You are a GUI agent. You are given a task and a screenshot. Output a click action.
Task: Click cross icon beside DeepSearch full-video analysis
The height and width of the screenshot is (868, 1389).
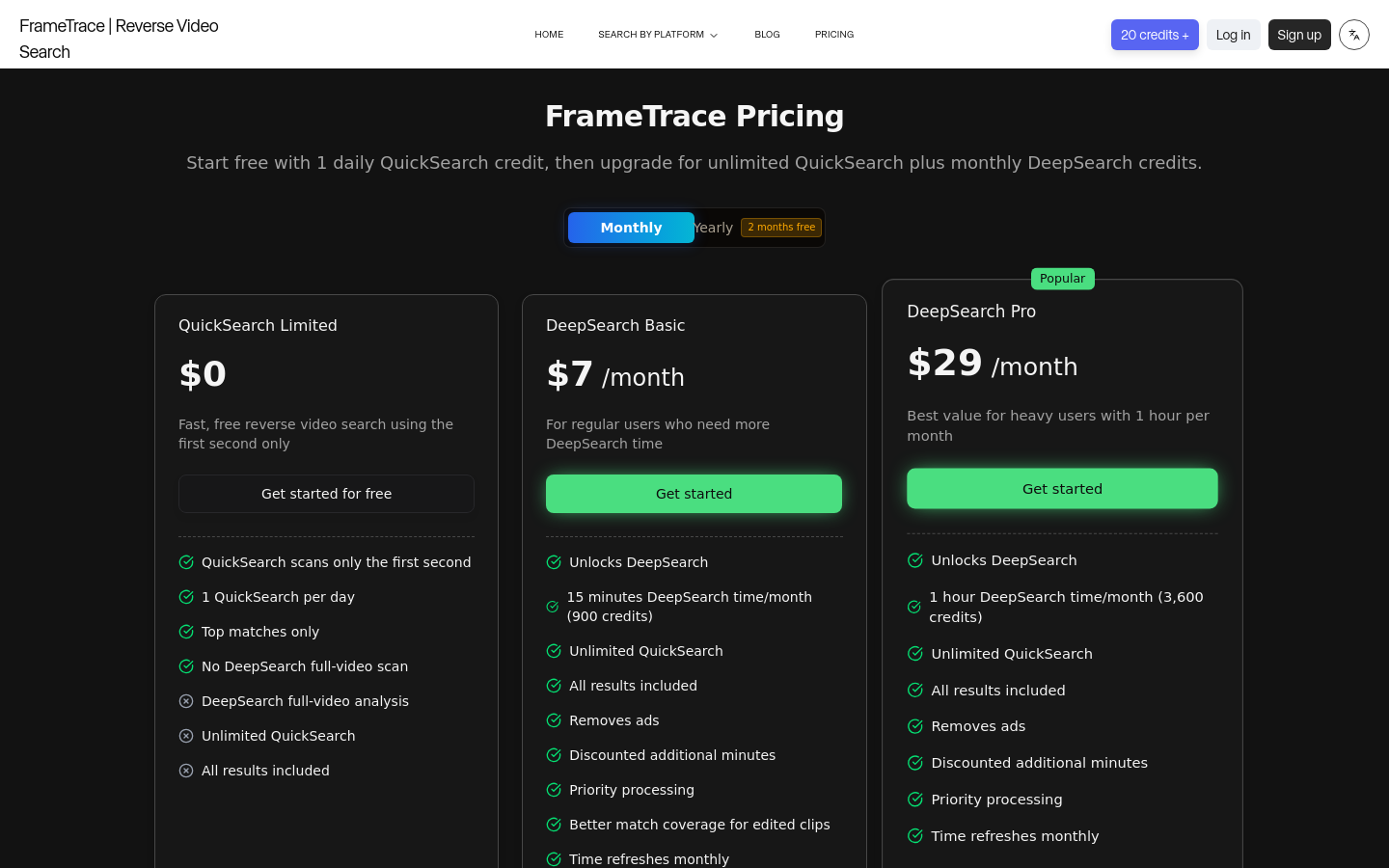click(x=186, y=701)
